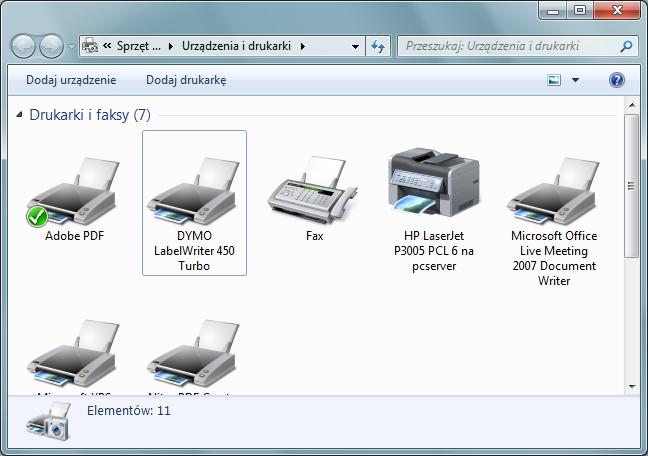Click Dodaj drukarkę
The height and width of the screenshot is (456, 648).
click(x=186, y=80)
